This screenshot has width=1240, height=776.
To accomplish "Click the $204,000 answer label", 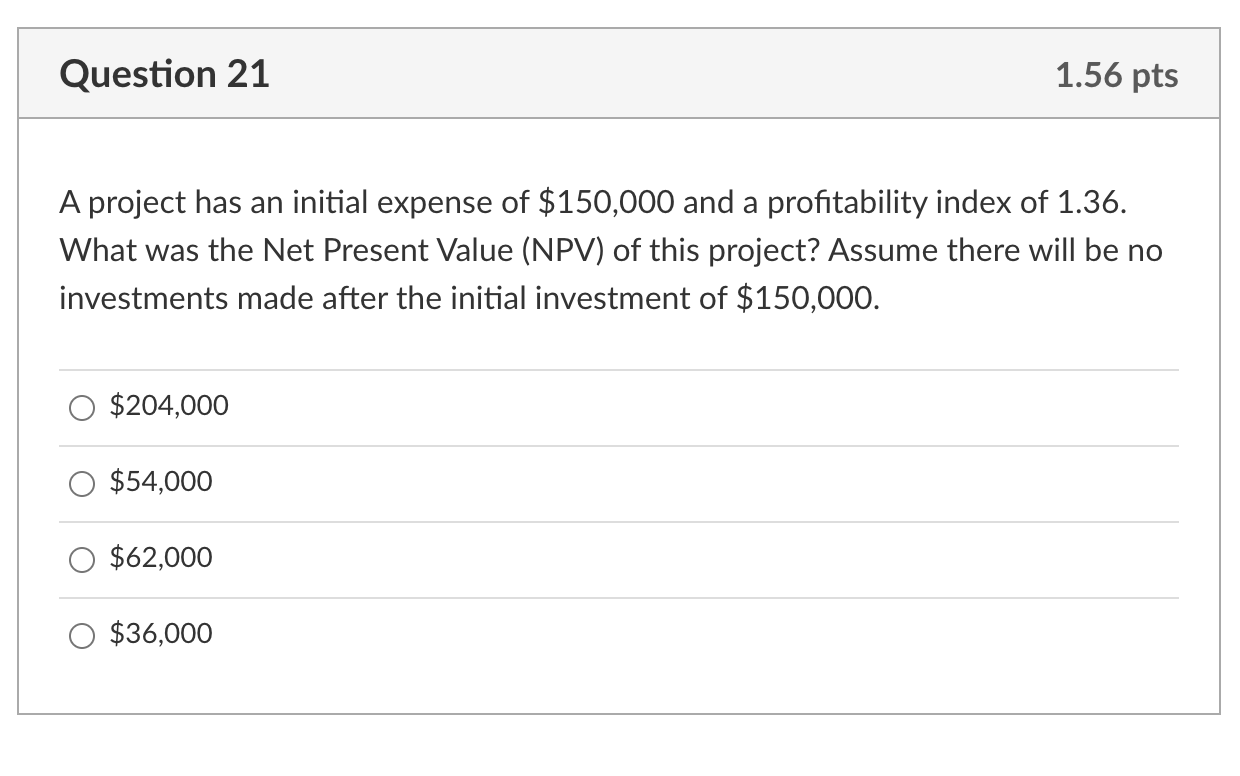I will tap(170, 406).
